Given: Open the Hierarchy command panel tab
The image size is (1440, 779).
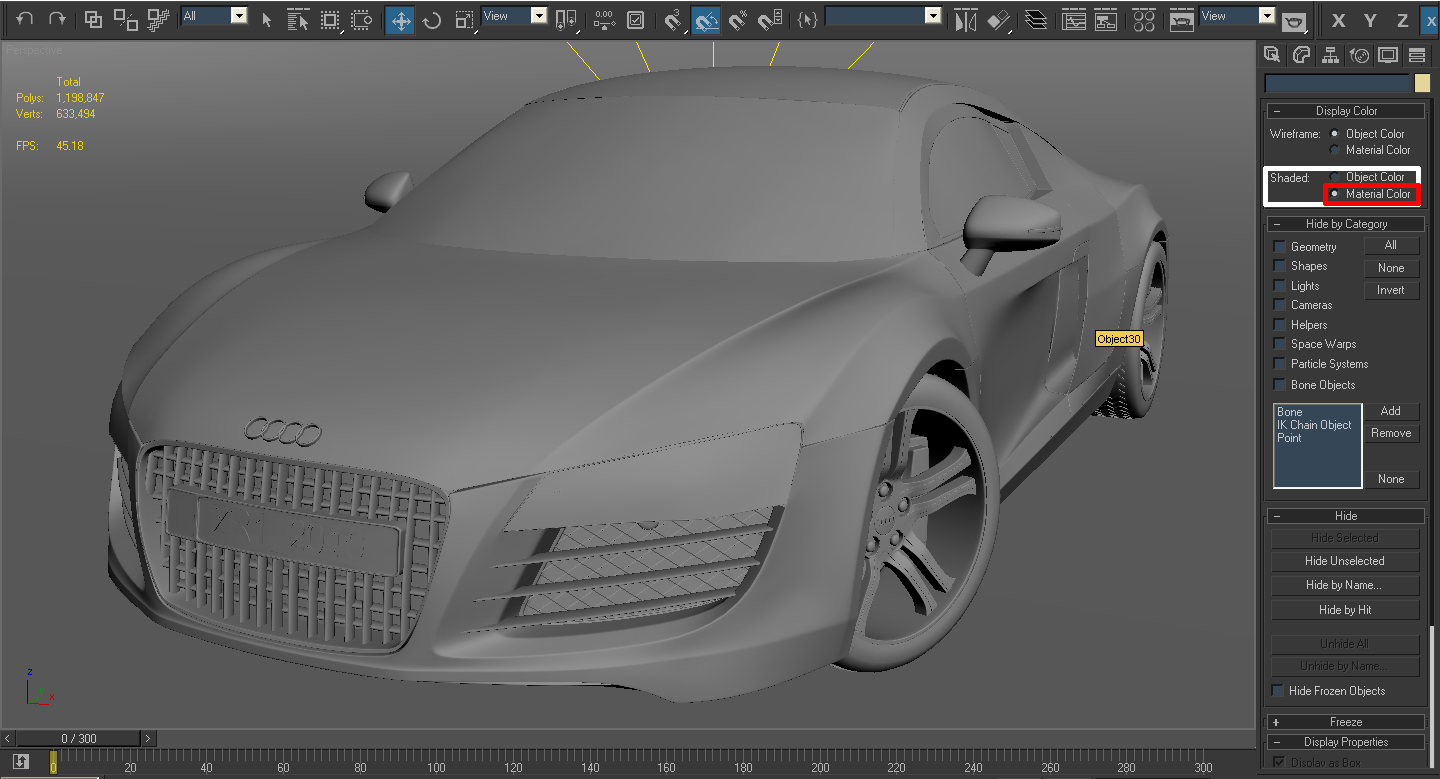Looking at the screenshot, I should [x=1330, y=55].
